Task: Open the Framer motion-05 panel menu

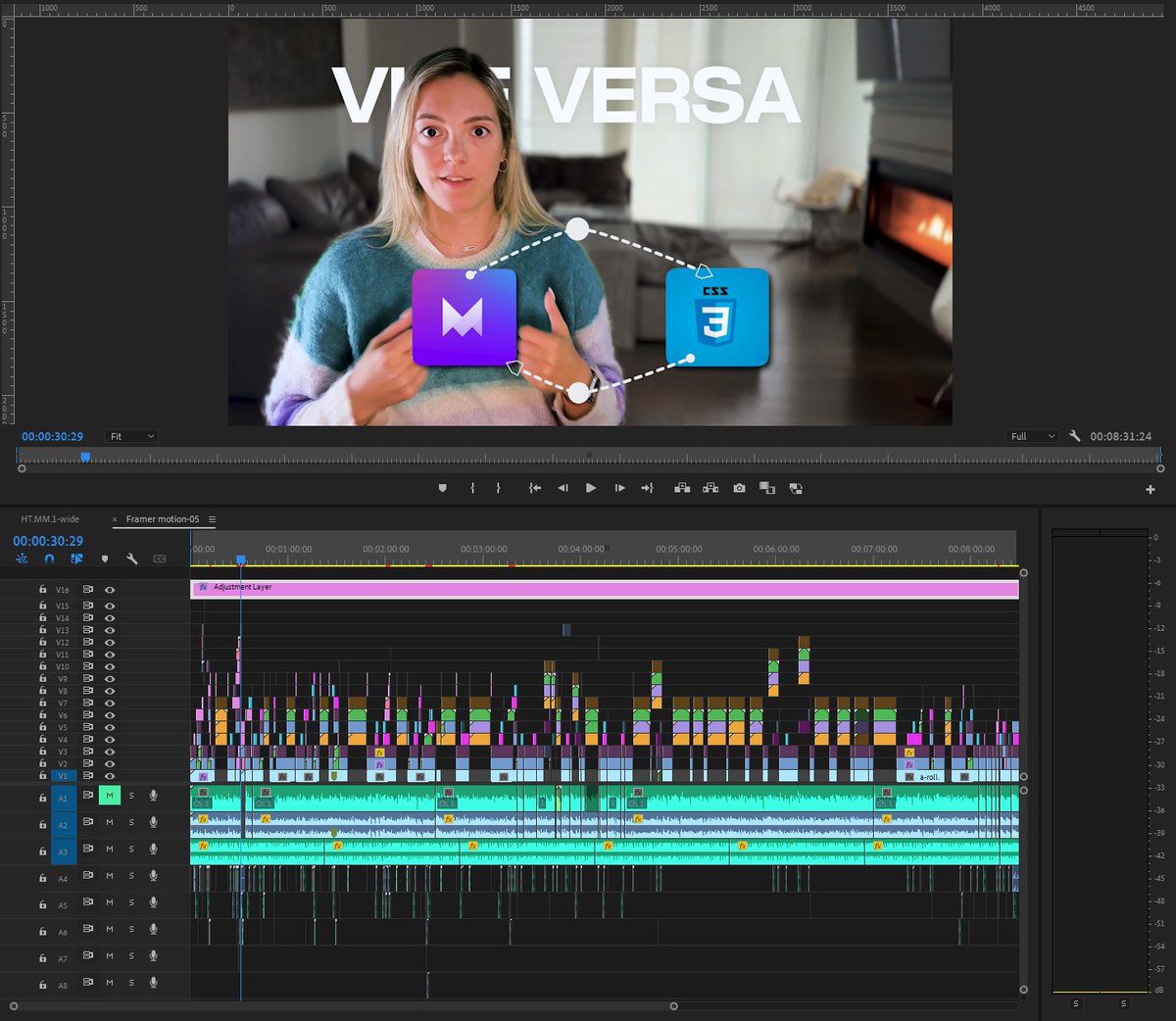Action: coord(212,519)
